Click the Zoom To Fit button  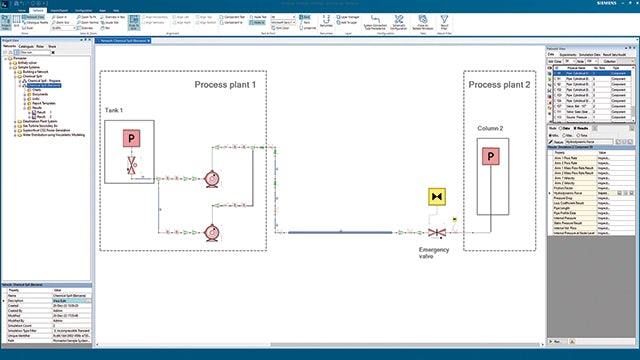(87, 17)
